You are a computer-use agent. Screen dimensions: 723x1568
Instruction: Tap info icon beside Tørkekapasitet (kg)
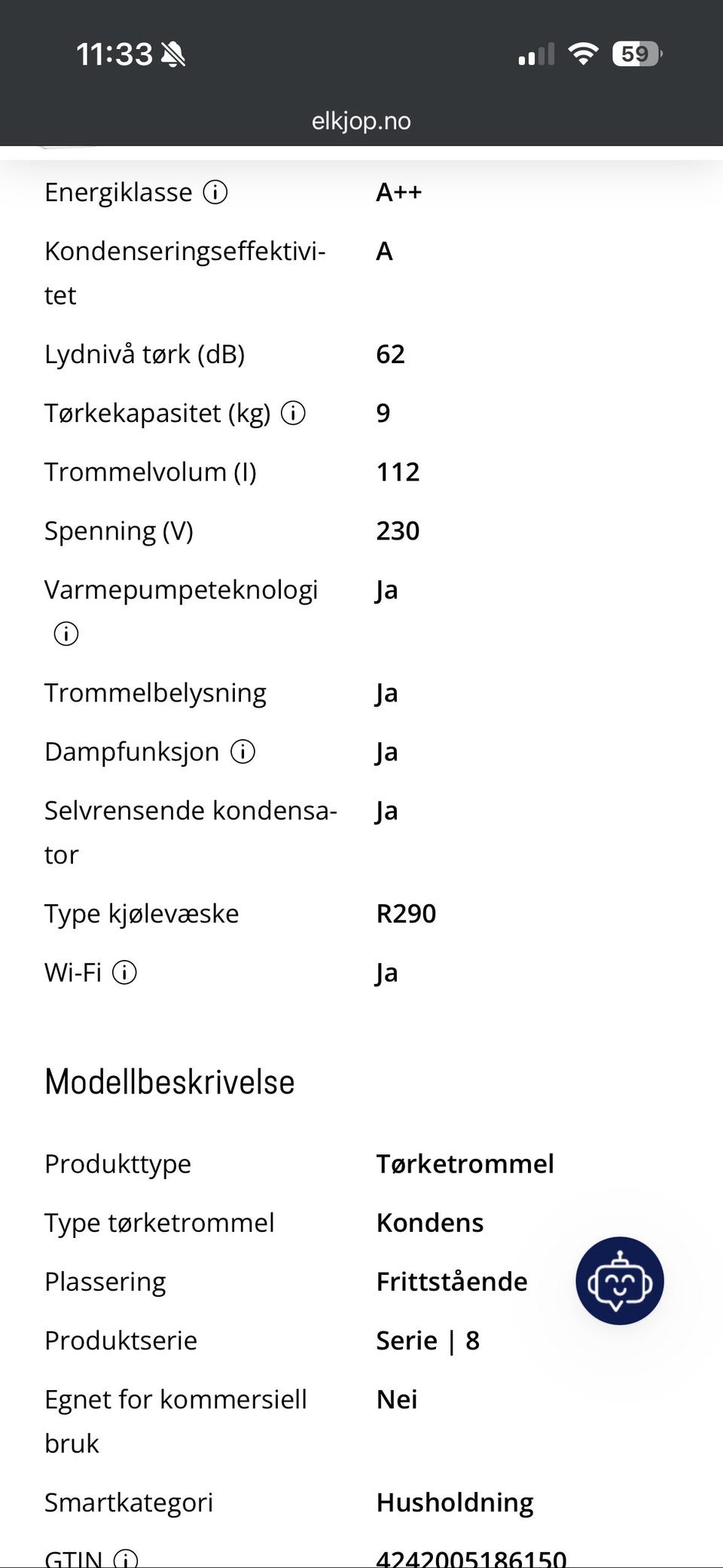pos(293,413)
